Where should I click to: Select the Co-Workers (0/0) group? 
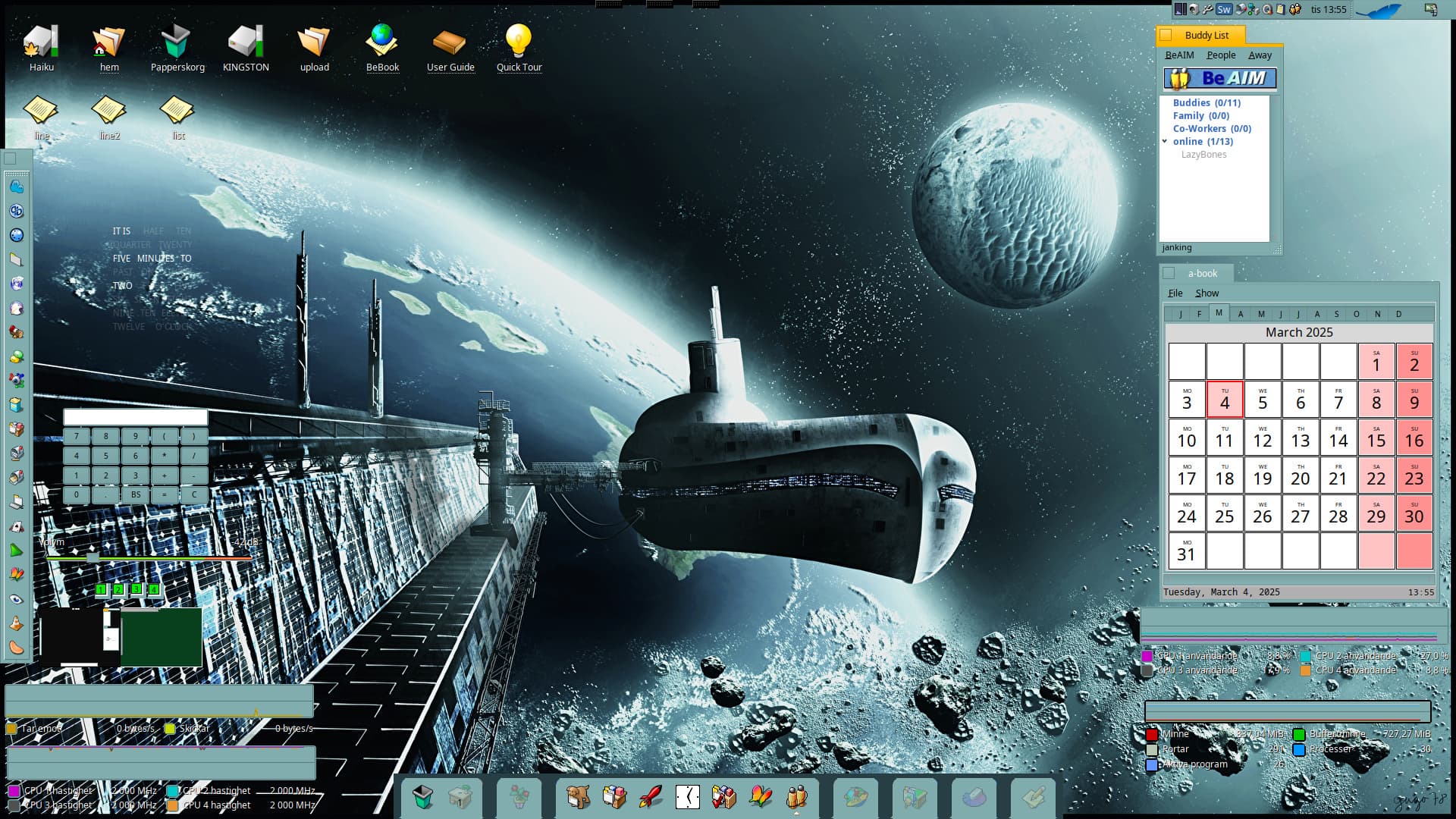(1212, 128)
